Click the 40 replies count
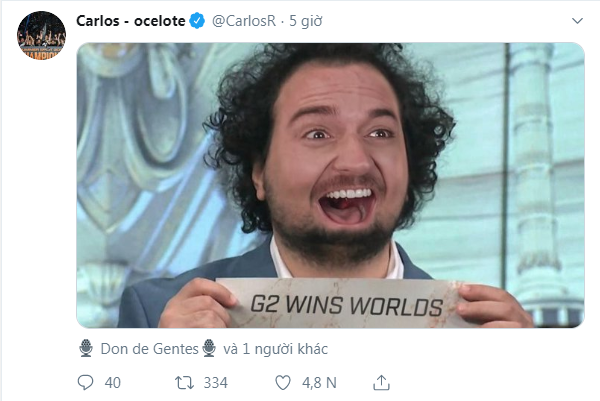Viewport: 600px width, 401px height. coord(112,383)
